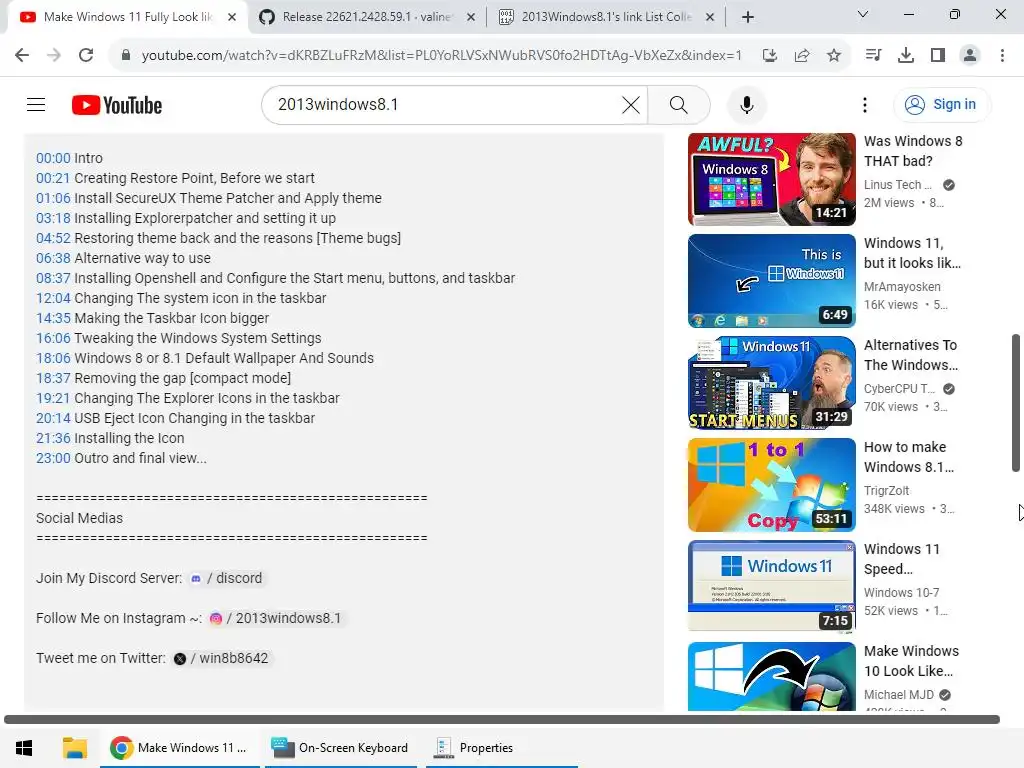Jump to timestamp 21:36
The image size is (1024, 768).
coord(53,438)
